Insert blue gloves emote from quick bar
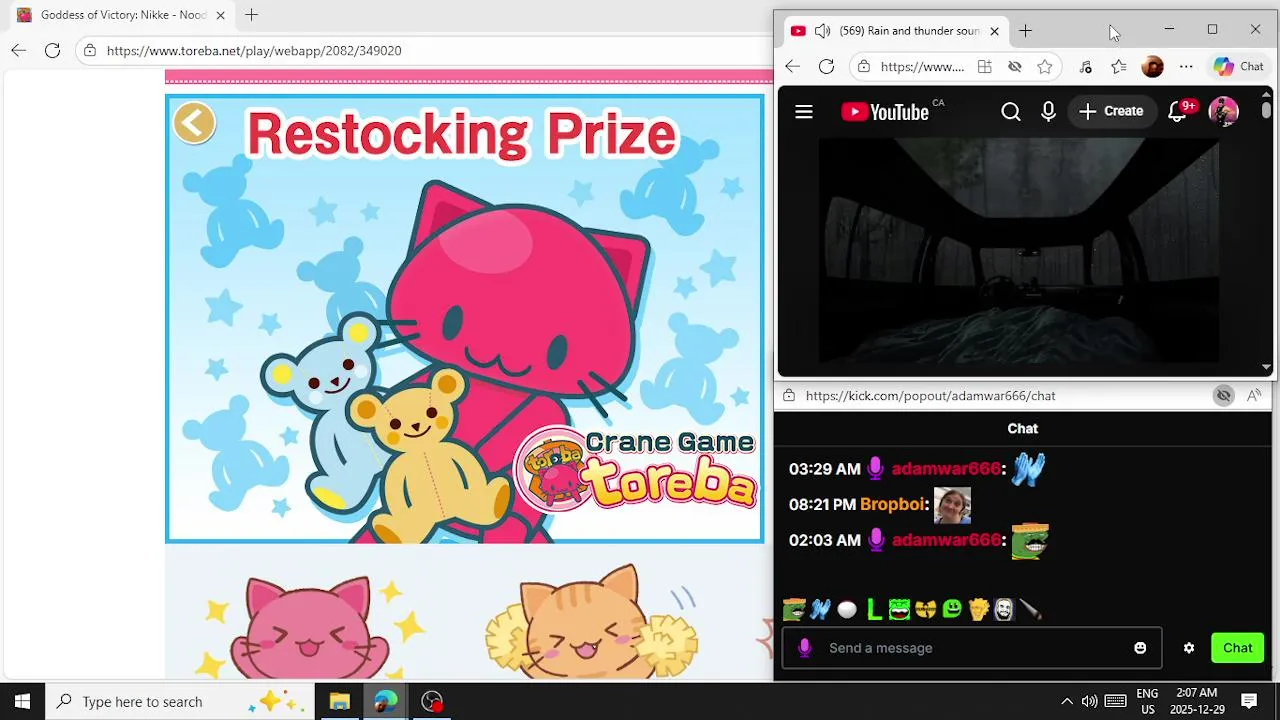Screen dimensions: 1280x720 click(820, 609)
